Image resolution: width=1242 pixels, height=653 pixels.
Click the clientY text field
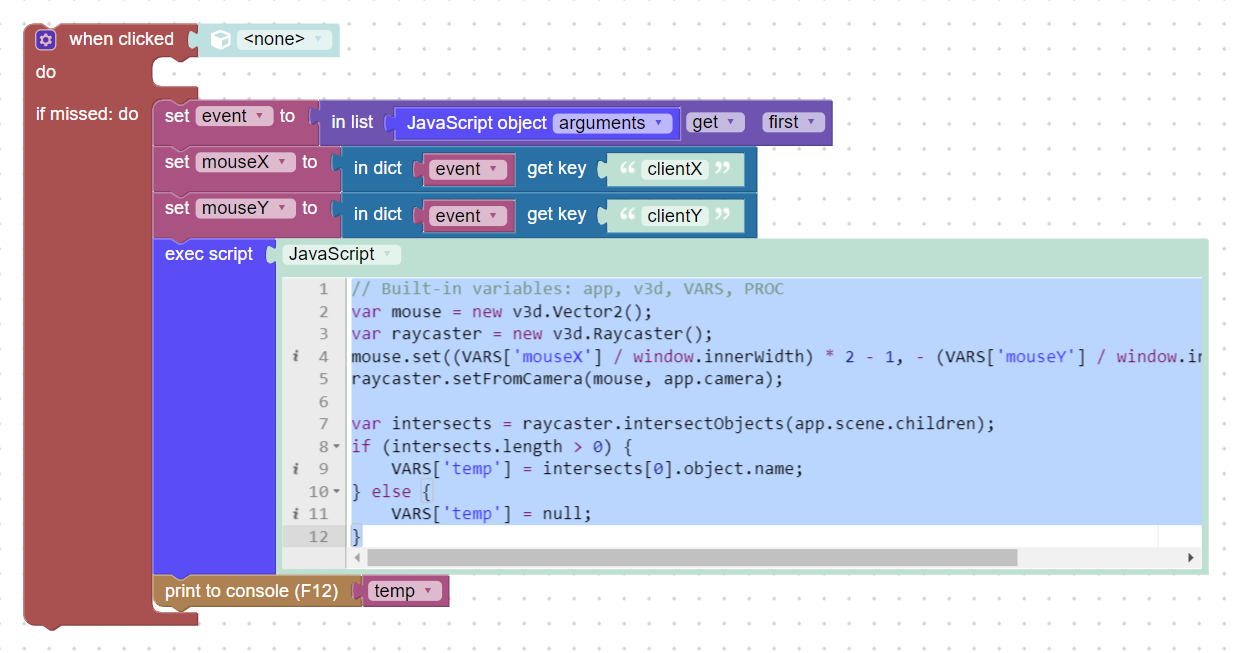pyautogui.click(x=674, y=216)
